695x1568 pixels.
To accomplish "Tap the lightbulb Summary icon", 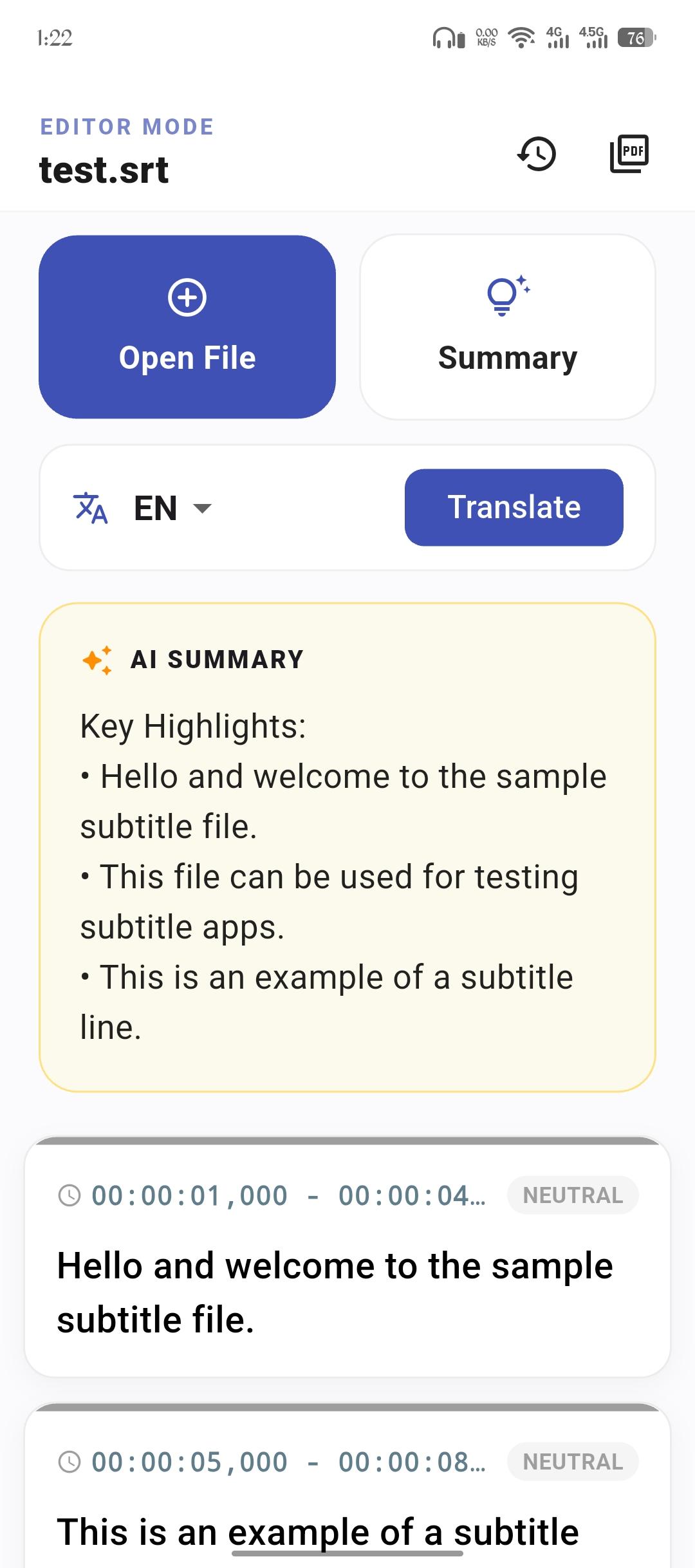I will [x=507, y=295].
